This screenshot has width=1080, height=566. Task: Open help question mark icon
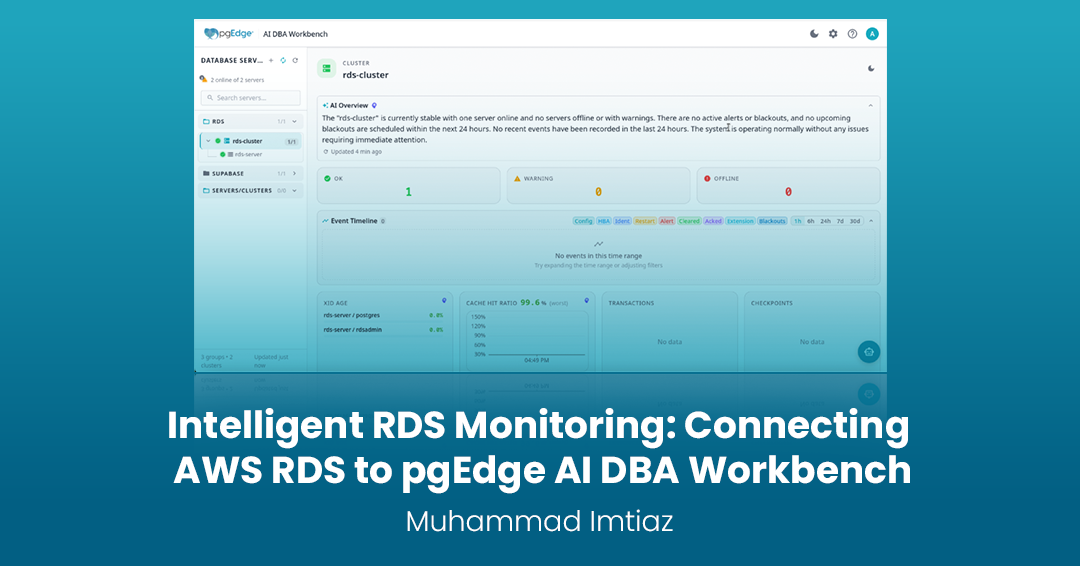pyautogui.click(x=853, y=34)
